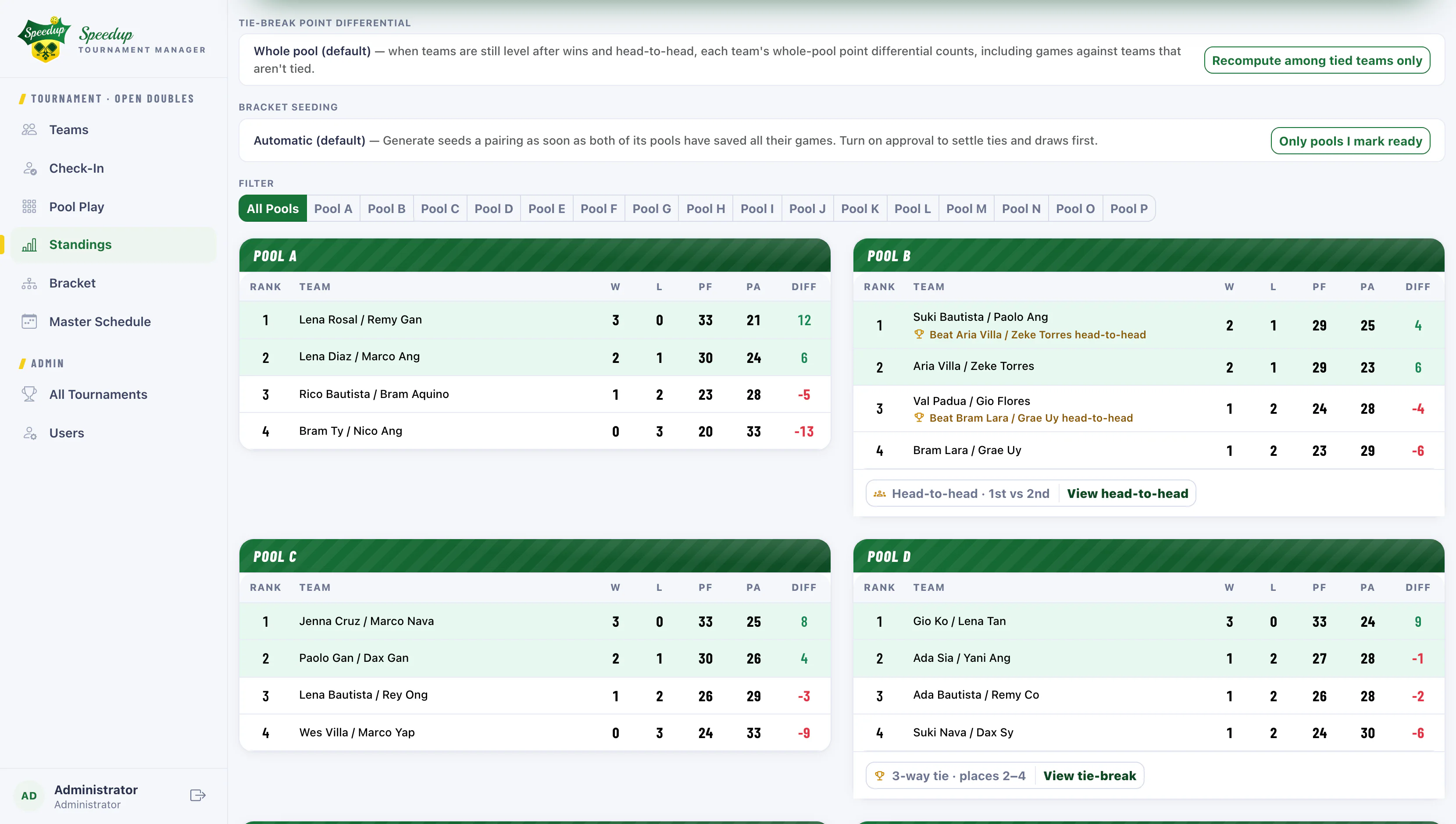
Task: Click the Users gear-person icon
Action: click(29, 433)
